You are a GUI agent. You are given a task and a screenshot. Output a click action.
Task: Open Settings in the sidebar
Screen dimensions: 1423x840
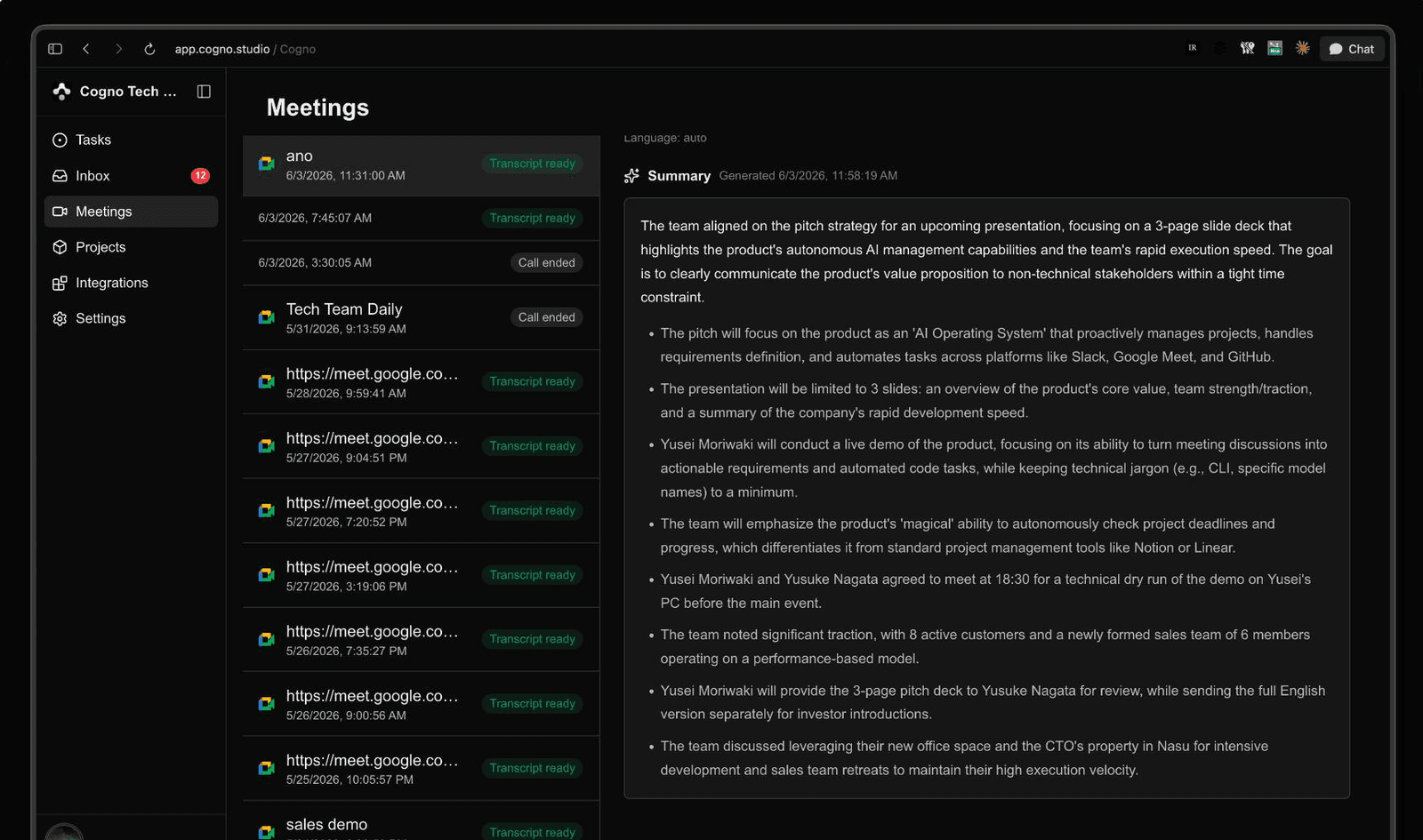pos(131,318)
